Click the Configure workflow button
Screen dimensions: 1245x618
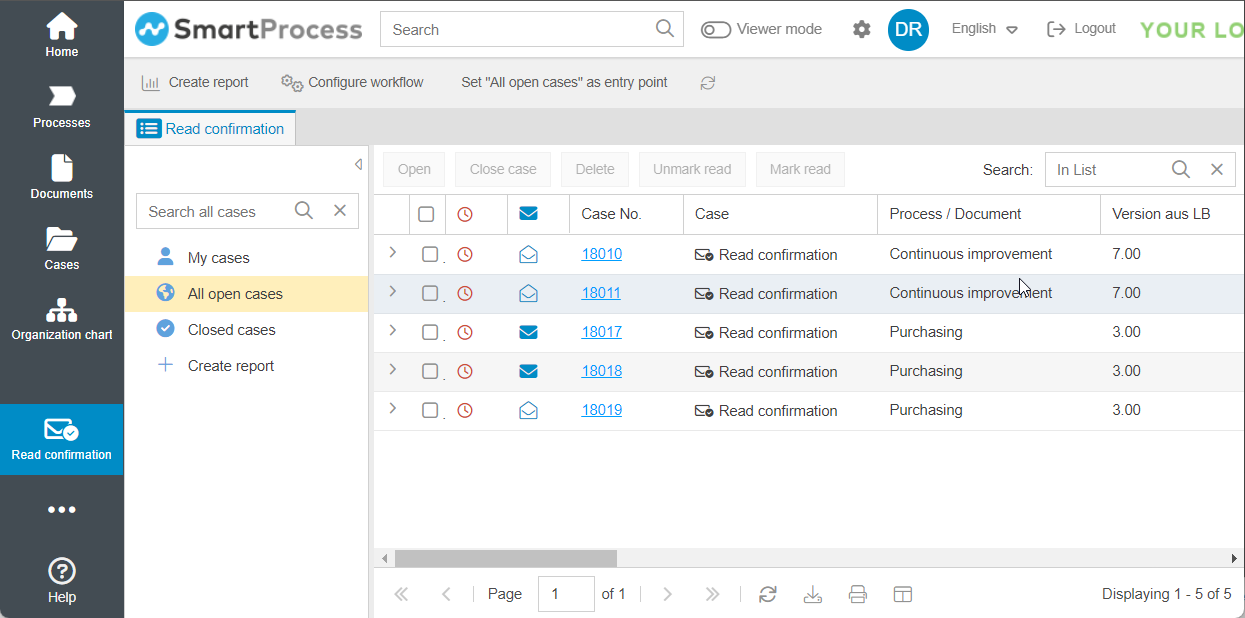pyautogui.click(x=353, y=82)
